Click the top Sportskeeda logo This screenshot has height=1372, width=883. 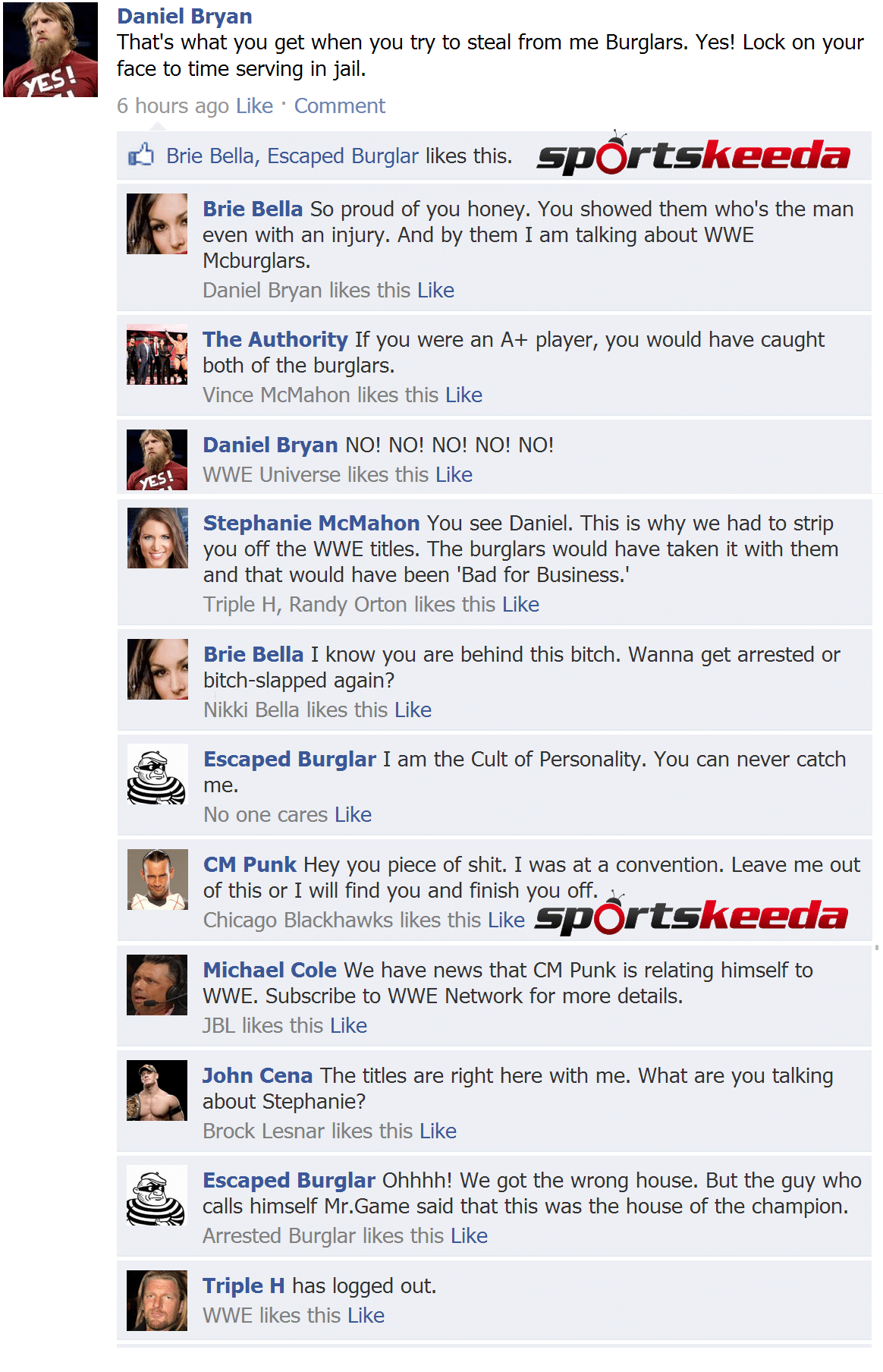(693, 155)
